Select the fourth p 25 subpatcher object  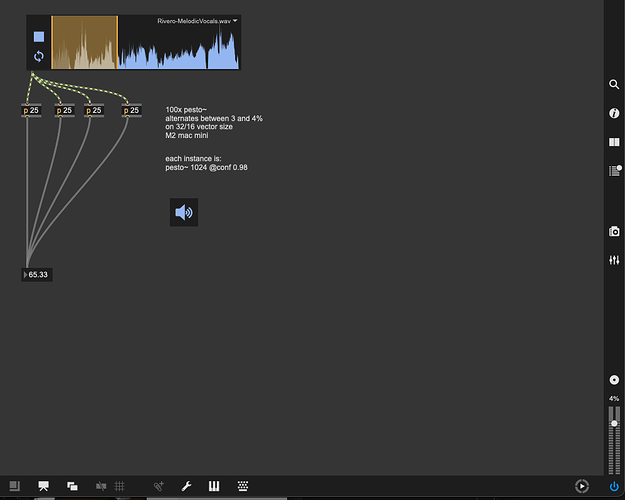[x=132, y=110]
